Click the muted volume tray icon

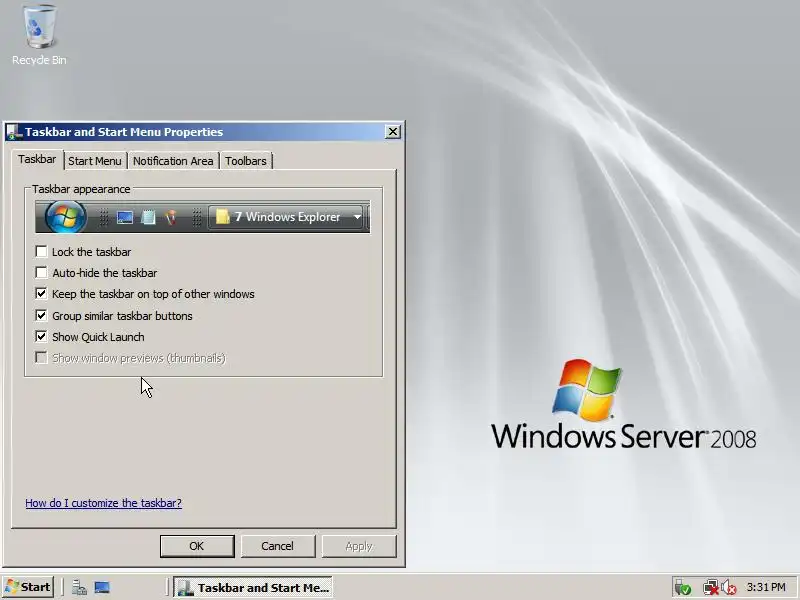(729, 588)
